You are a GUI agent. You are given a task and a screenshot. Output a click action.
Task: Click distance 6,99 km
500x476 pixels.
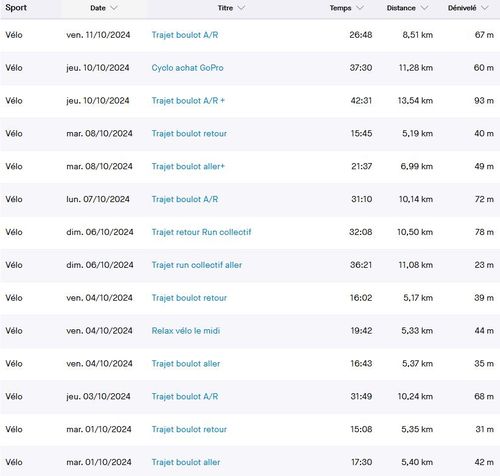point(417,166)
